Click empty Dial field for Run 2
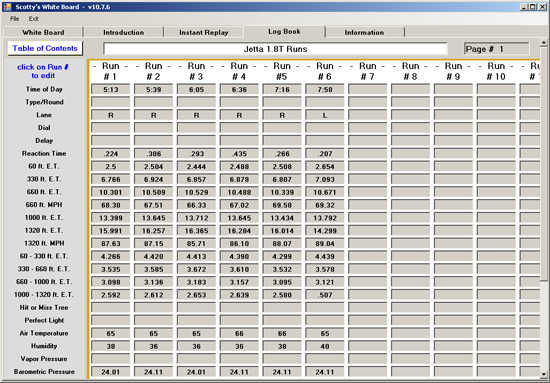Screen dimensions: 550x383 click(x=153, y=128)
